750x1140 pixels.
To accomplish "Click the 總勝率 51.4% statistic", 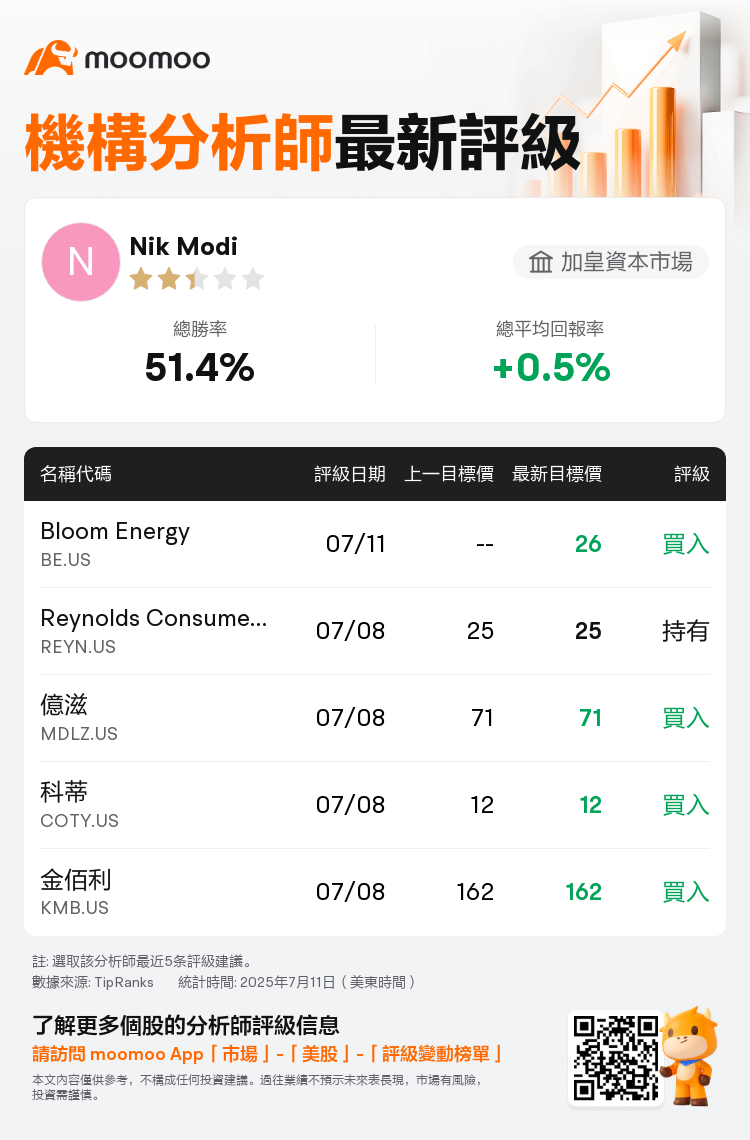I will tap(200, 353).
